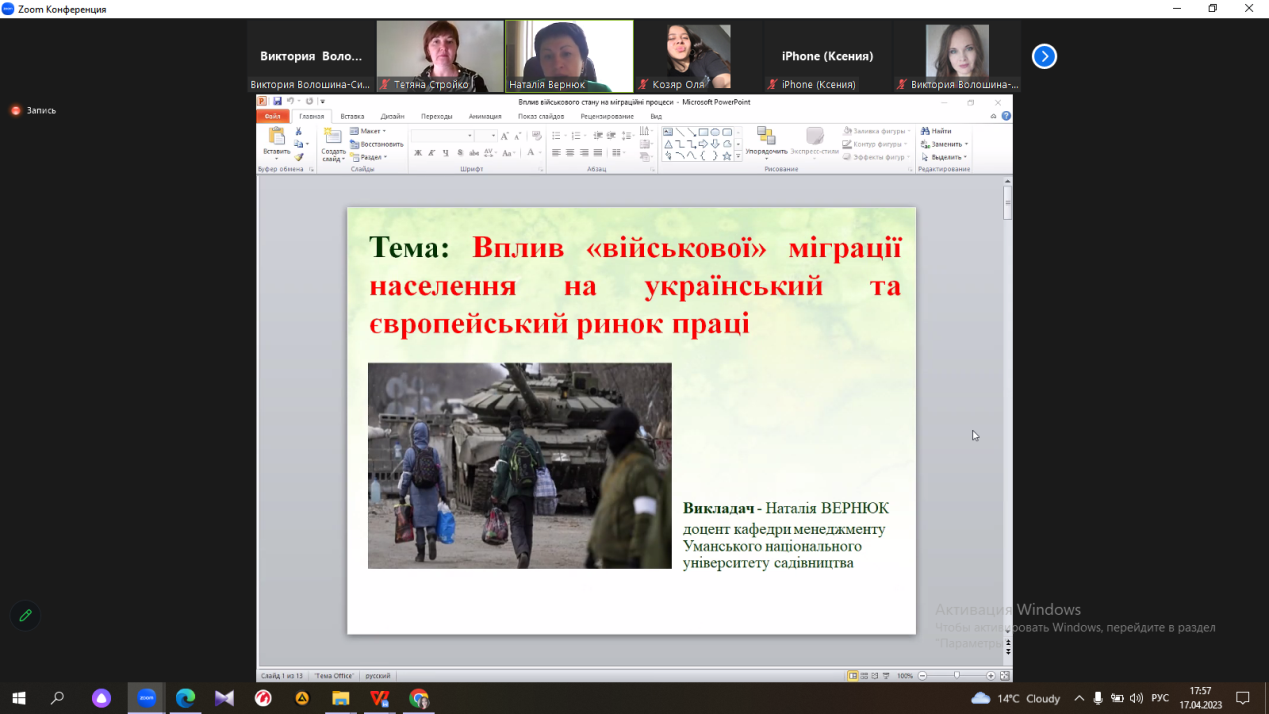
Task: Open Microsoft Edge from the taskbar
Action: [x=185, y=698]
